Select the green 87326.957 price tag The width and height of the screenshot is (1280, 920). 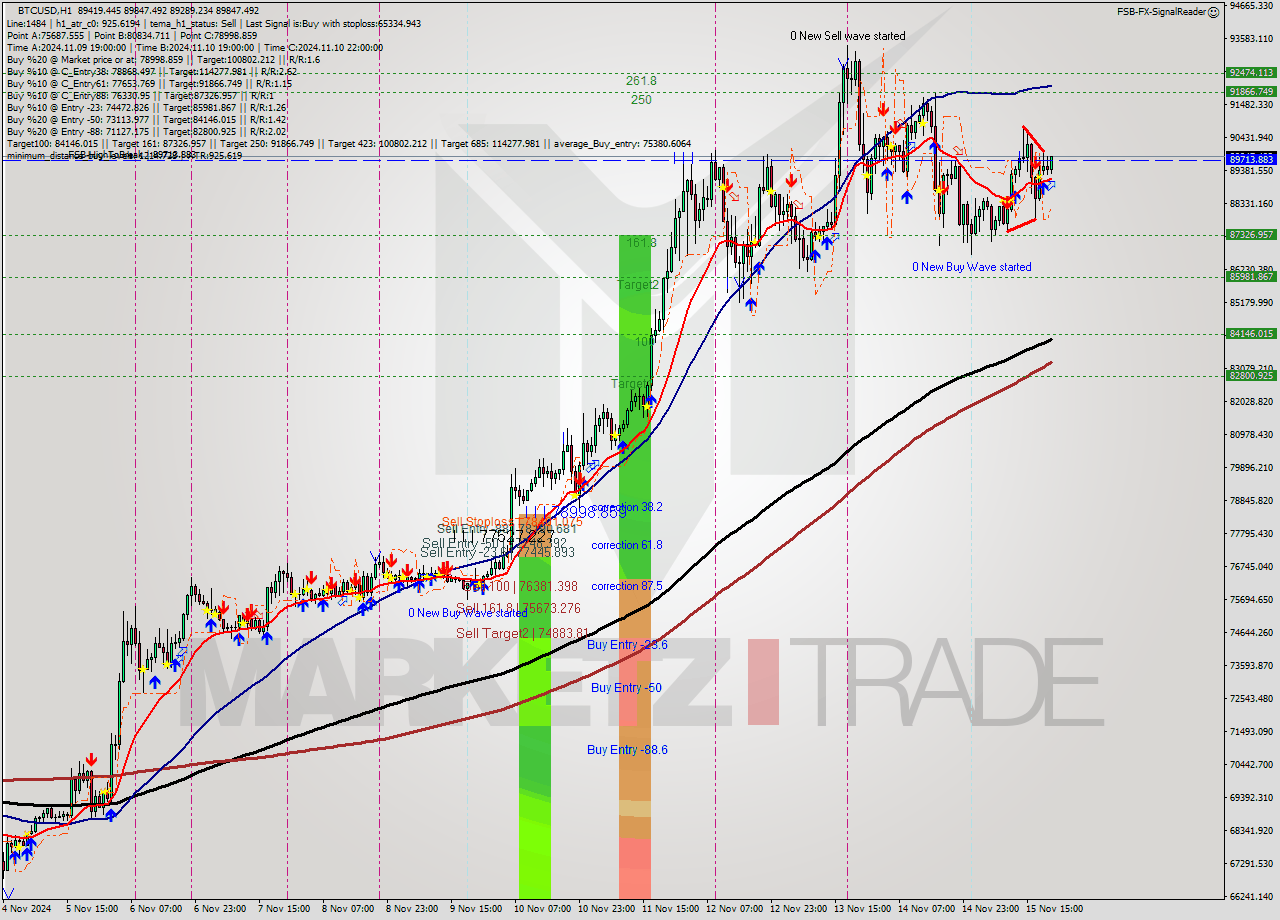click(x=1251, y=234)
